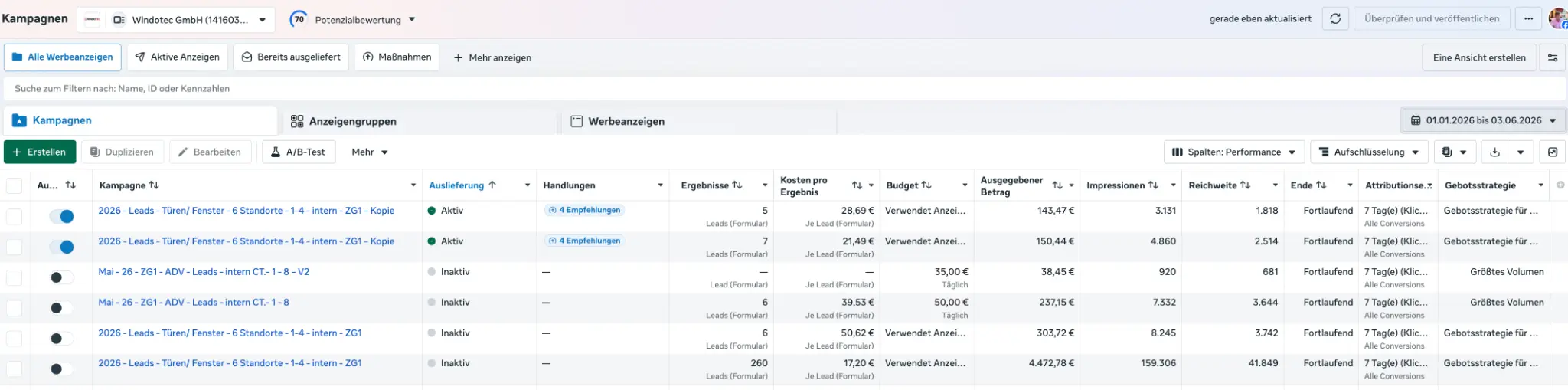Start an A/B-Test with the flask button
The width and height of the screenshot is (1568, 390).
(299, 152)
